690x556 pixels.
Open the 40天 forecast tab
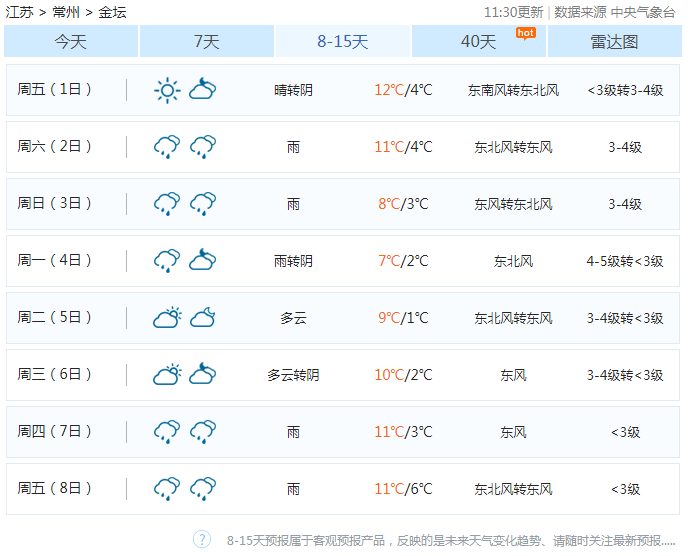tap(478, 42)
